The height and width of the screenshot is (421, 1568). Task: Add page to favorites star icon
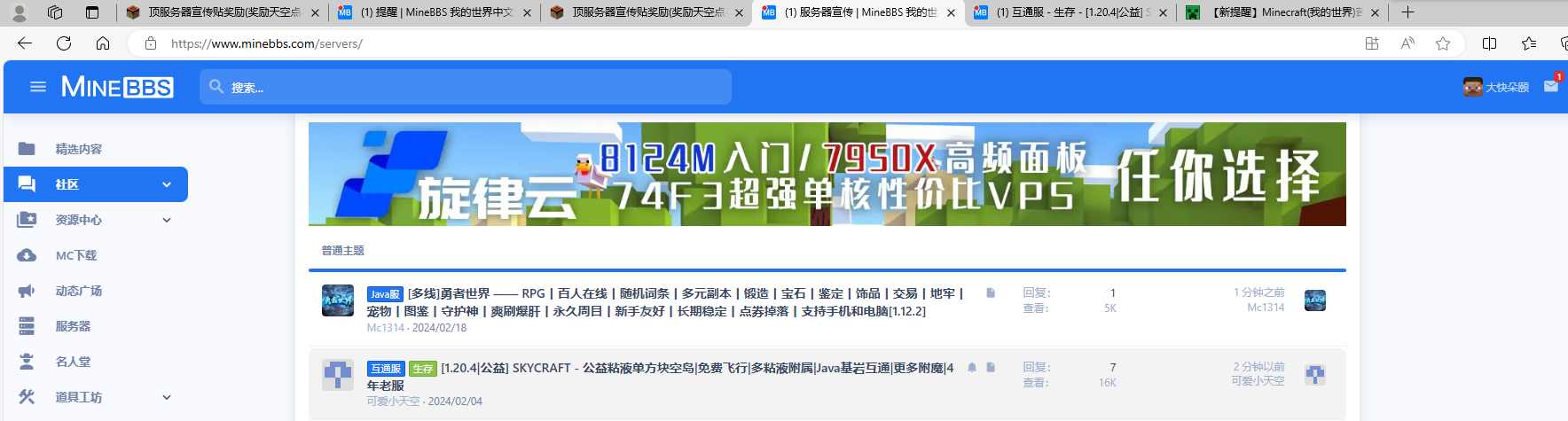1443,43
